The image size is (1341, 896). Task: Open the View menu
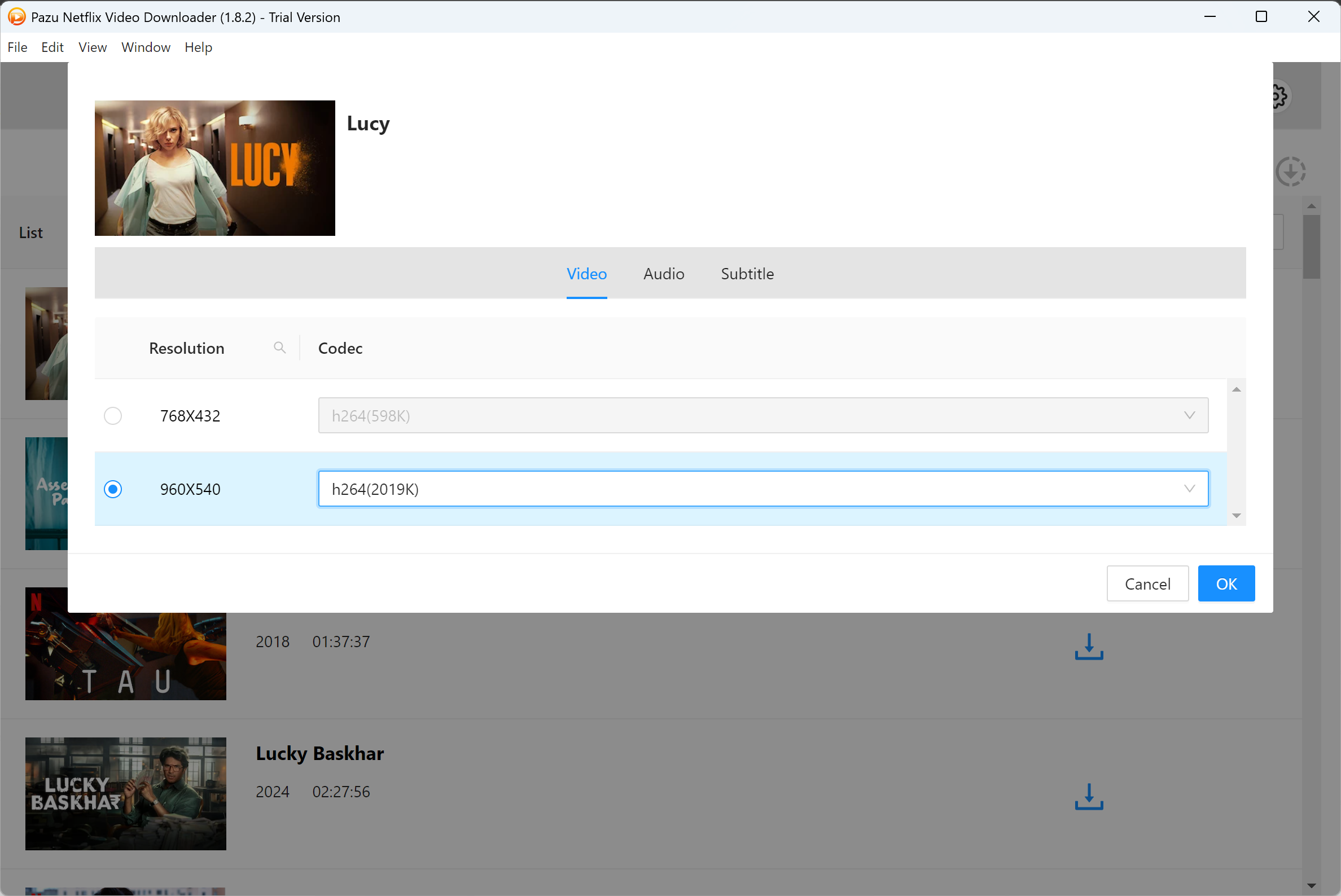pyautogui.click(x=92, y=47)
